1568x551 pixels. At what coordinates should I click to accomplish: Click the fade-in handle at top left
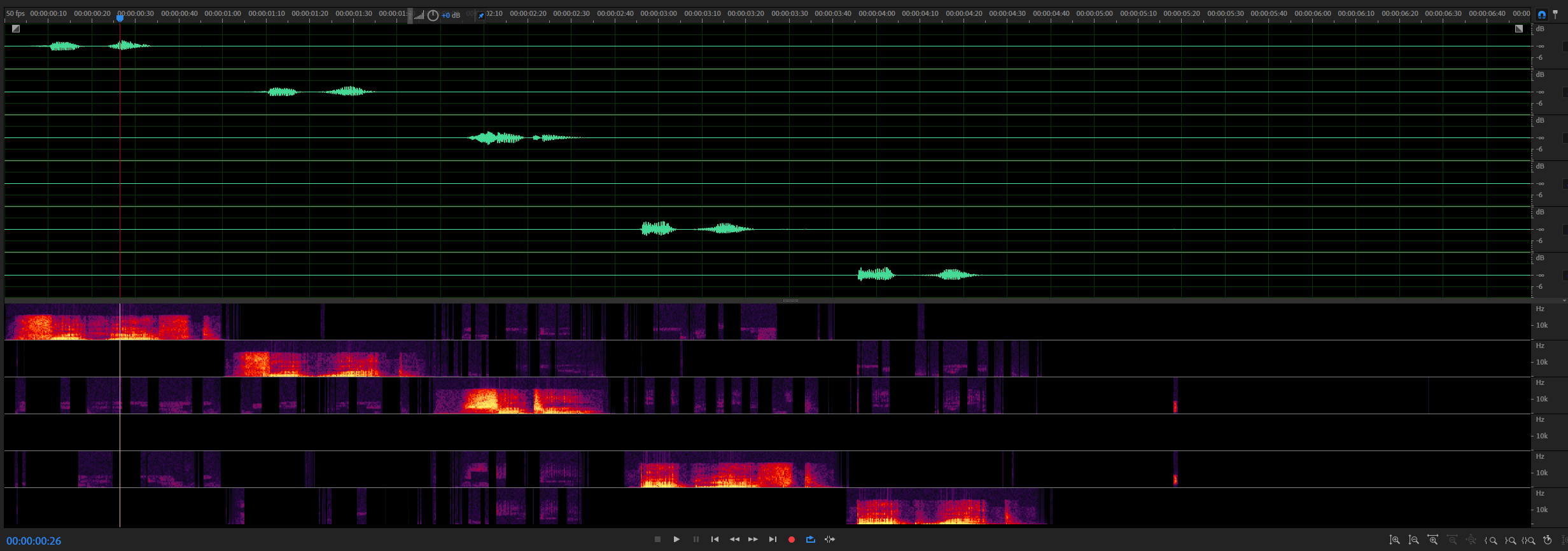[16, 29]
